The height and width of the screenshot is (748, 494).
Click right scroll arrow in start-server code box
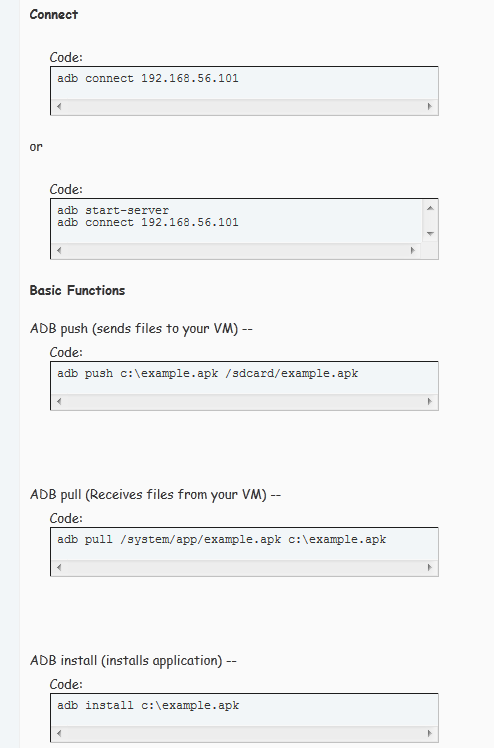pyautogui.click(x=413, y=250)
